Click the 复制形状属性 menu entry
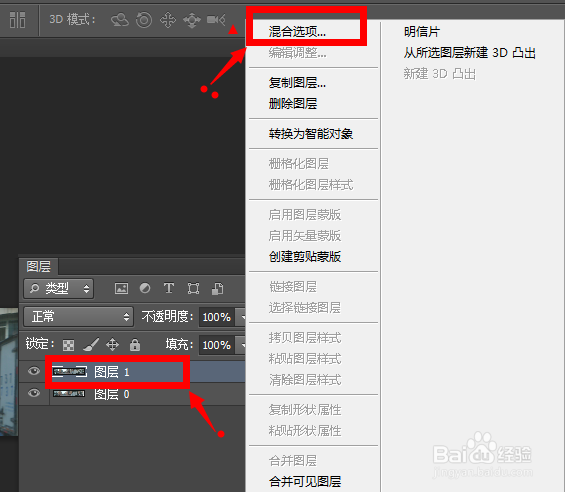The image size is (565, 492). [x=305, y=409]
